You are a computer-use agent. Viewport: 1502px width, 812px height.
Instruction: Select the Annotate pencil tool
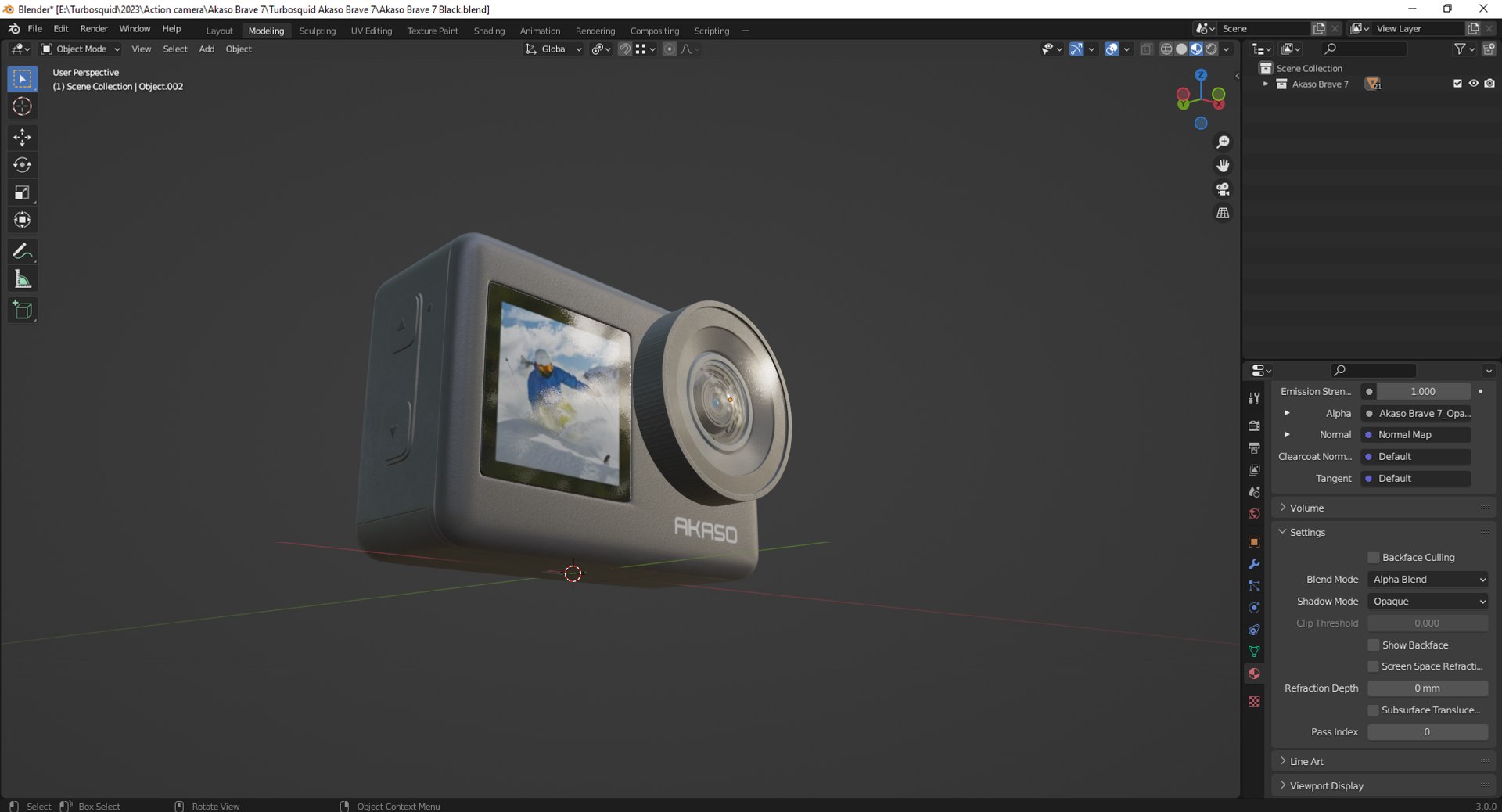click(x=22, y=251)
